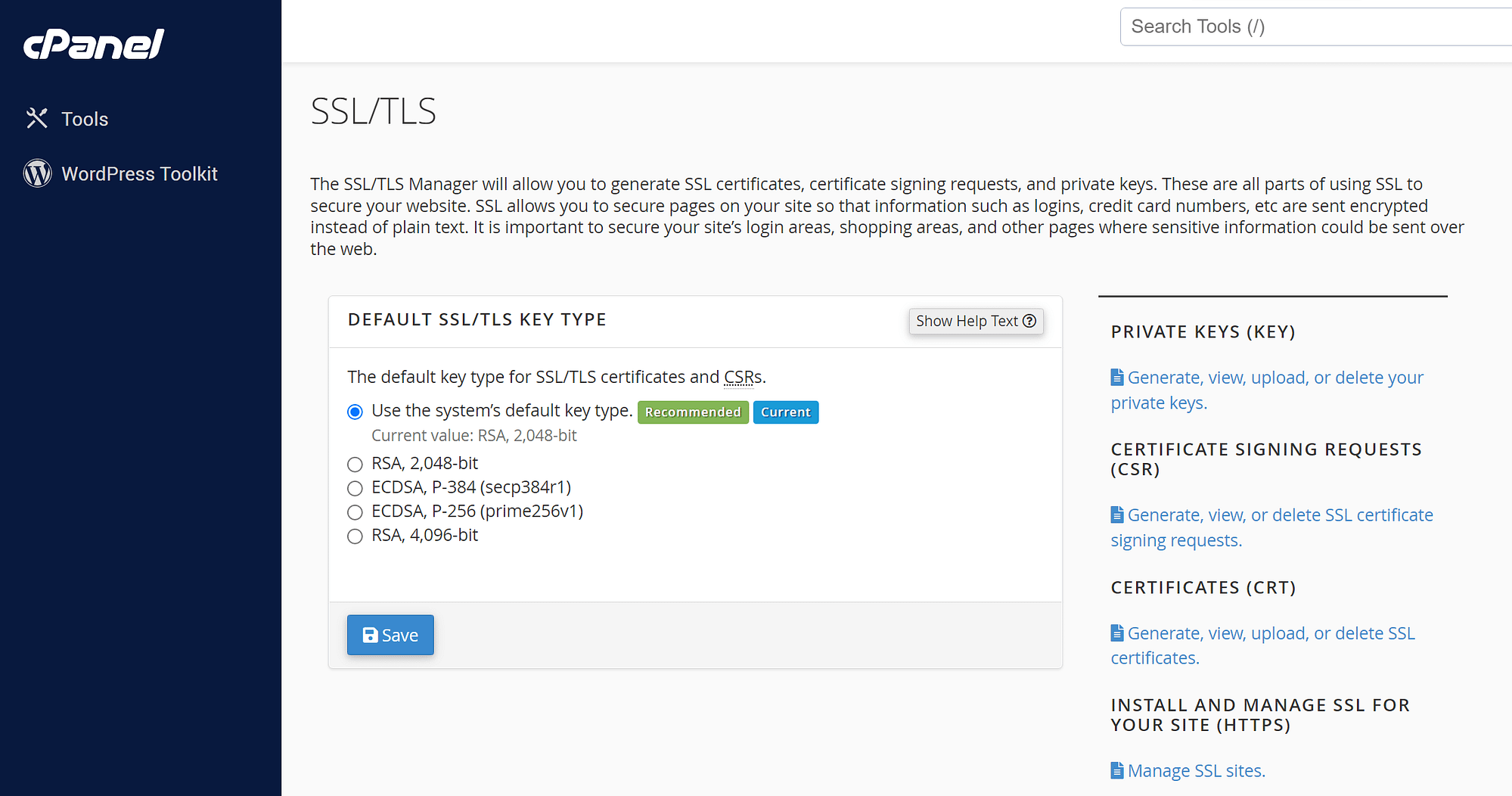Click the document icon beside private keys link

point(1116,376)
